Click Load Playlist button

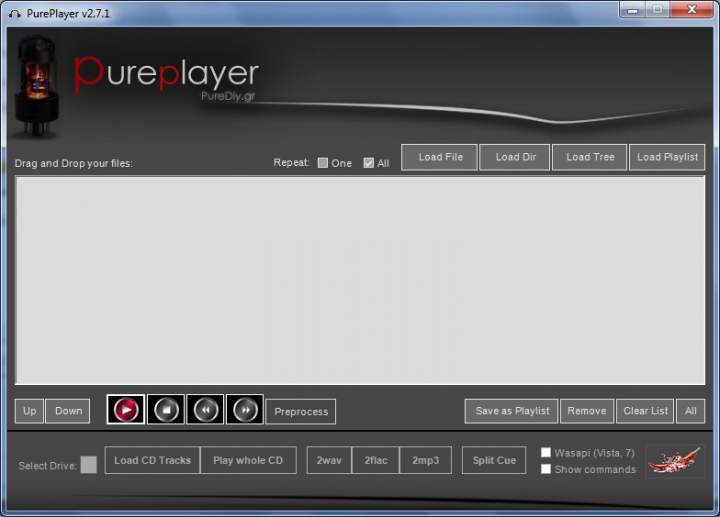[x=667, y=157]
